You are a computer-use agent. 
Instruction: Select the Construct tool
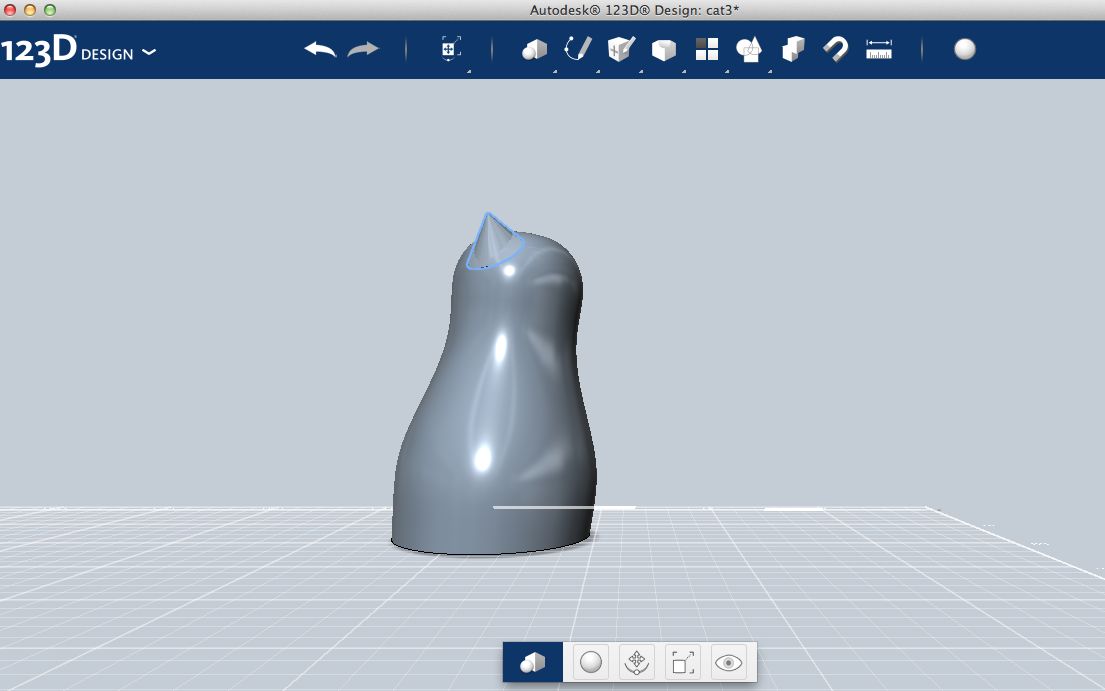(x=621, y=49)
